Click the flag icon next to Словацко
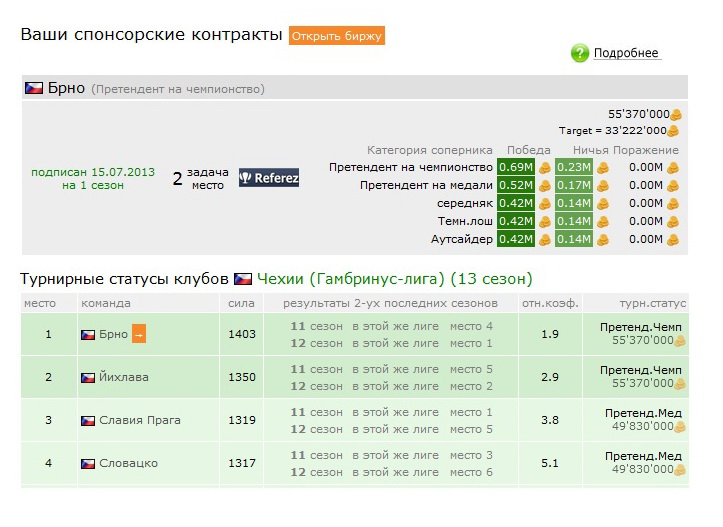 pyautogui.click(x=88, y=463)
